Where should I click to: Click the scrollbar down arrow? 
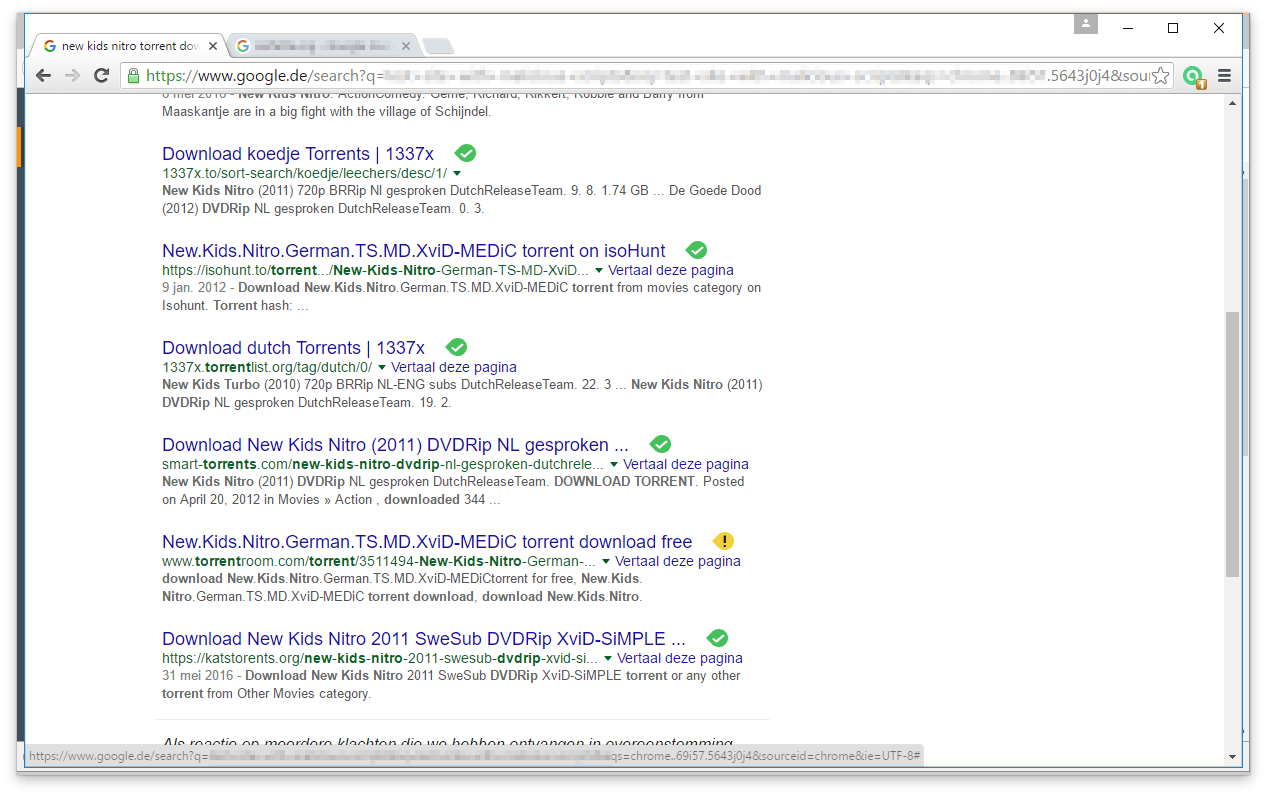click(1232, 757)
